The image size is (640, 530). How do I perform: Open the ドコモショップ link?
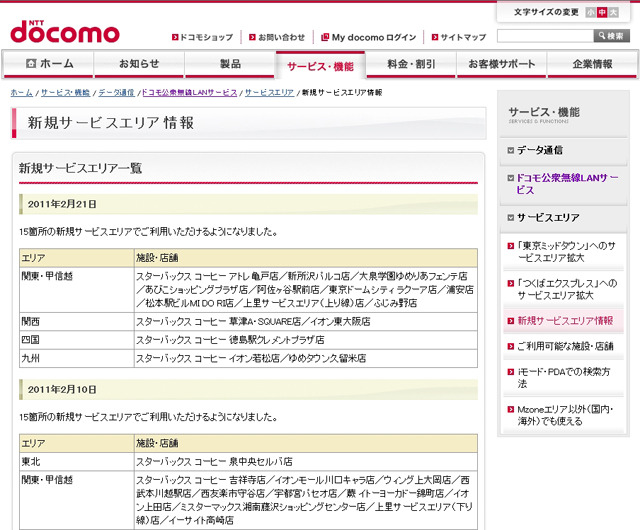coord(202,37)
